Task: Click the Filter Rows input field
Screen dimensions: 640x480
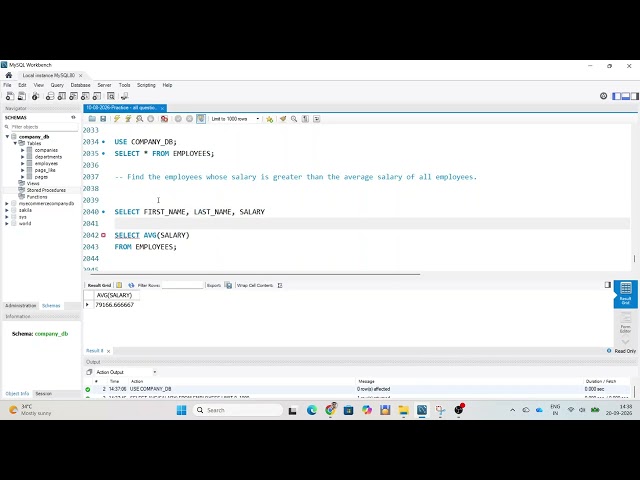Action: pyautogui.click(x=182, y=285)
